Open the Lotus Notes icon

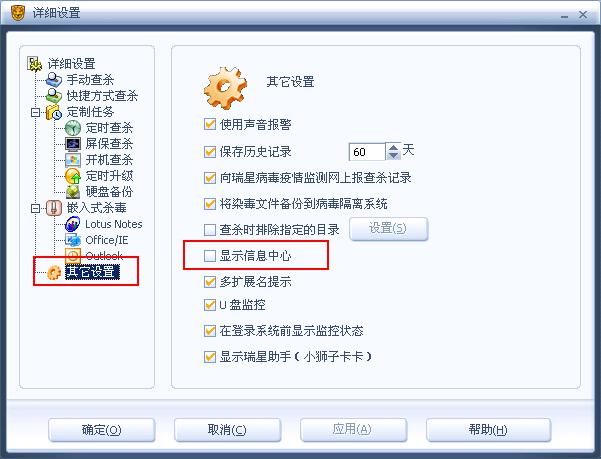(x=73, y=224)
